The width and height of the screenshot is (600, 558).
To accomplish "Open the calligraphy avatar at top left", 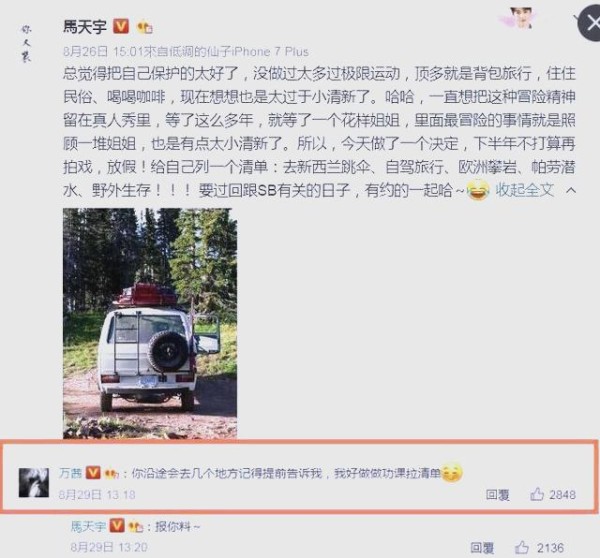I will pos(26,44).
